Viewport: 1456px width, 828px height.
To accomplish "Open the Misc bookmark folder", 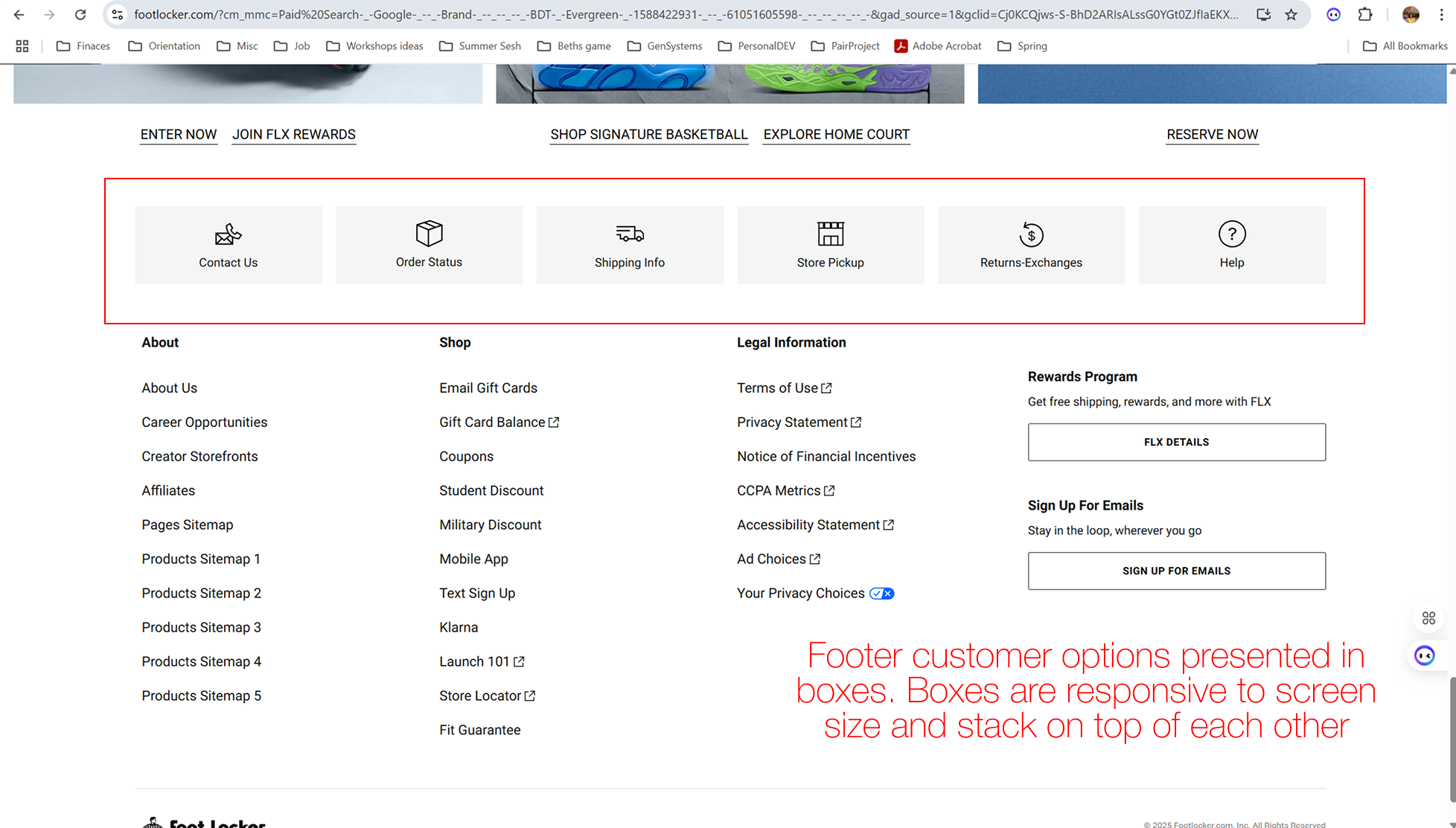I will pyautogui.click(x=237, y=46).
